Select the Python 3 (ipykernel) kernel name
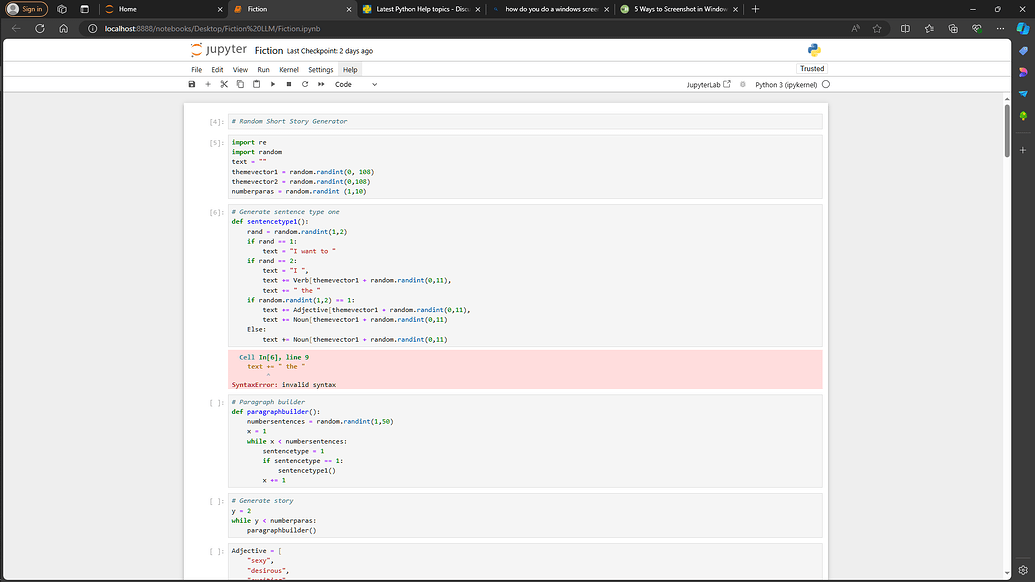 (785, 84)
